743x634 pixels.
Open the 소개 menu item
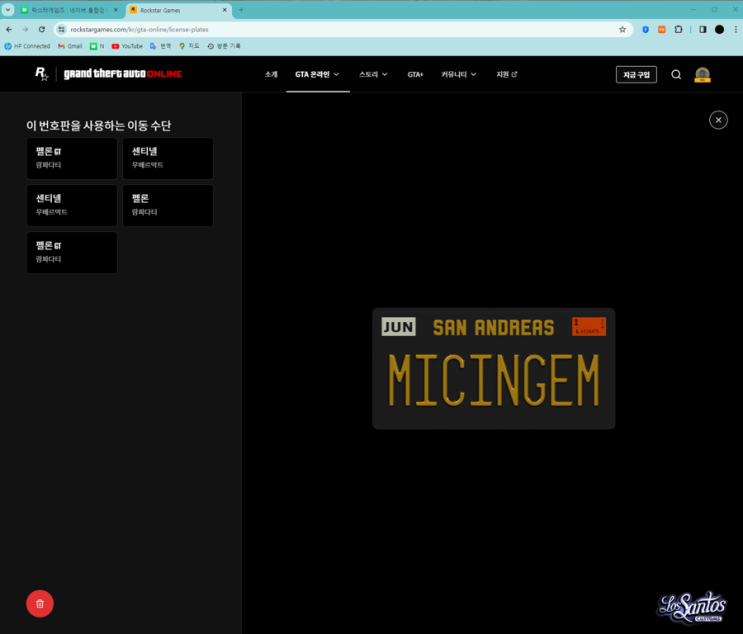click(271, 74)
